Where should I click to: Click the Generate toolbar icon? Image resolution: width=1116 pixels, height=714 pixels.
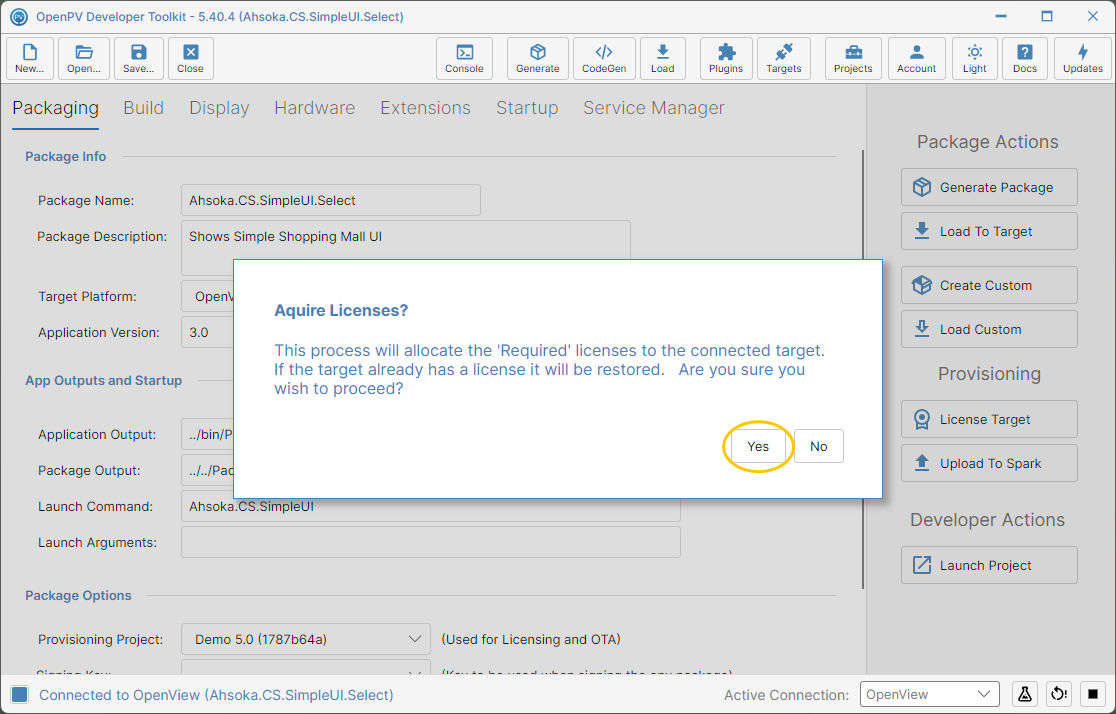tap(537, 58)
